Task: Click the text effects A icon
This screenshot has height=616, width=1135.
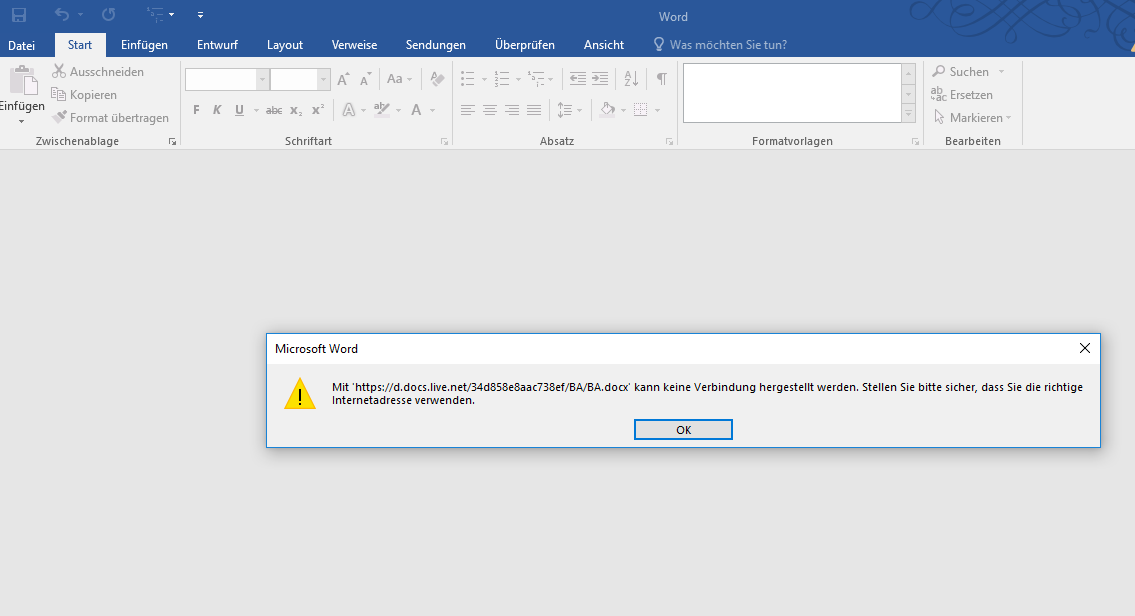Action: (x=349, y=110)
